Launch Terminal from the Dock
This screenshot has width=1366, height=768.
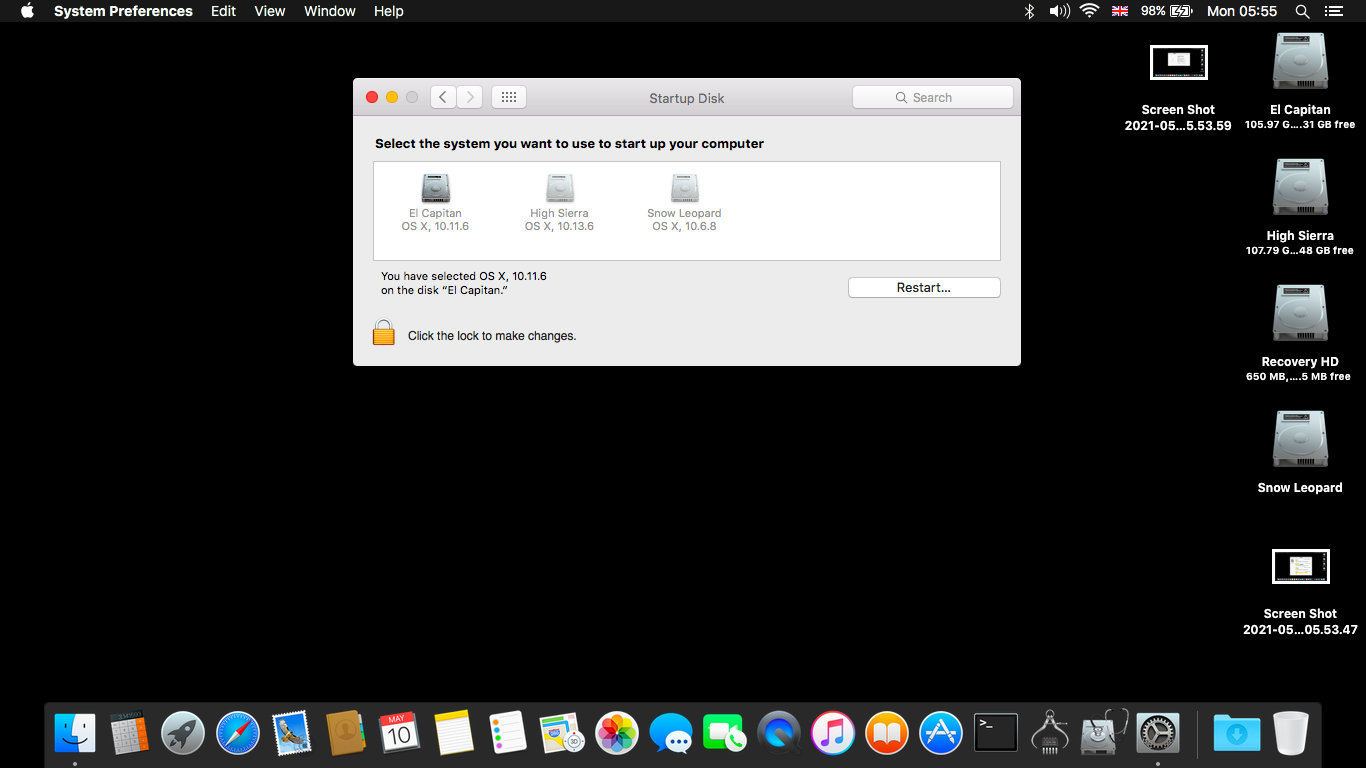point(995,733)
